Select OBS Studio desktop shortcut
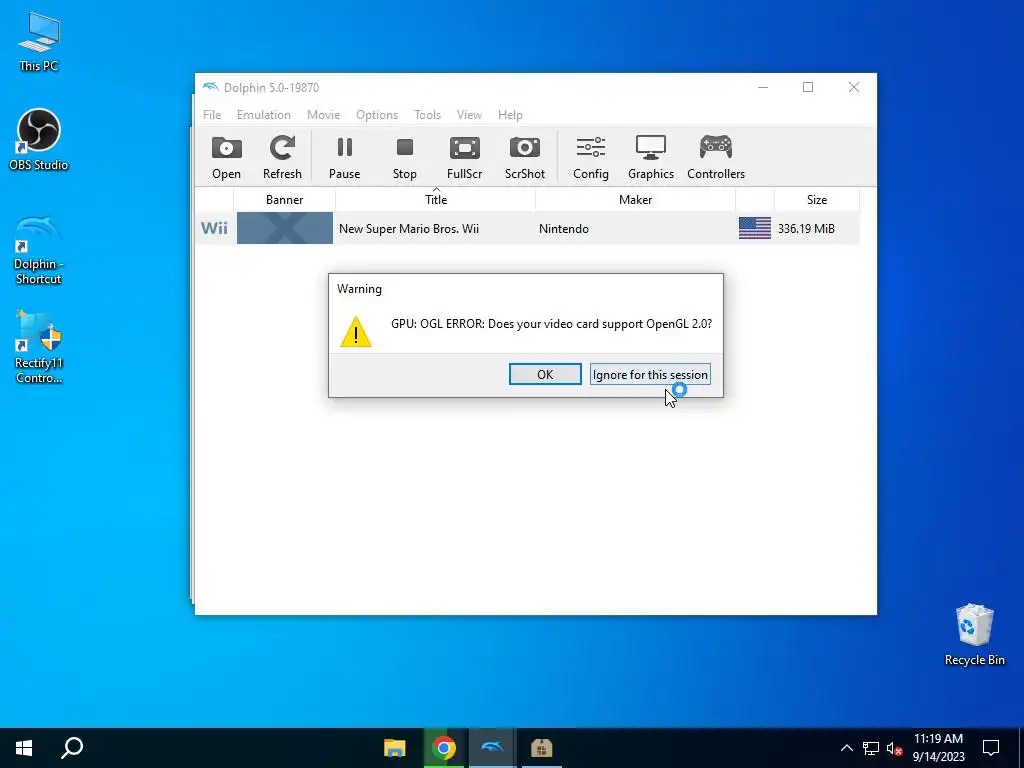The height and width of the screenshot is (768, 1024). click(x=39, y=140)
